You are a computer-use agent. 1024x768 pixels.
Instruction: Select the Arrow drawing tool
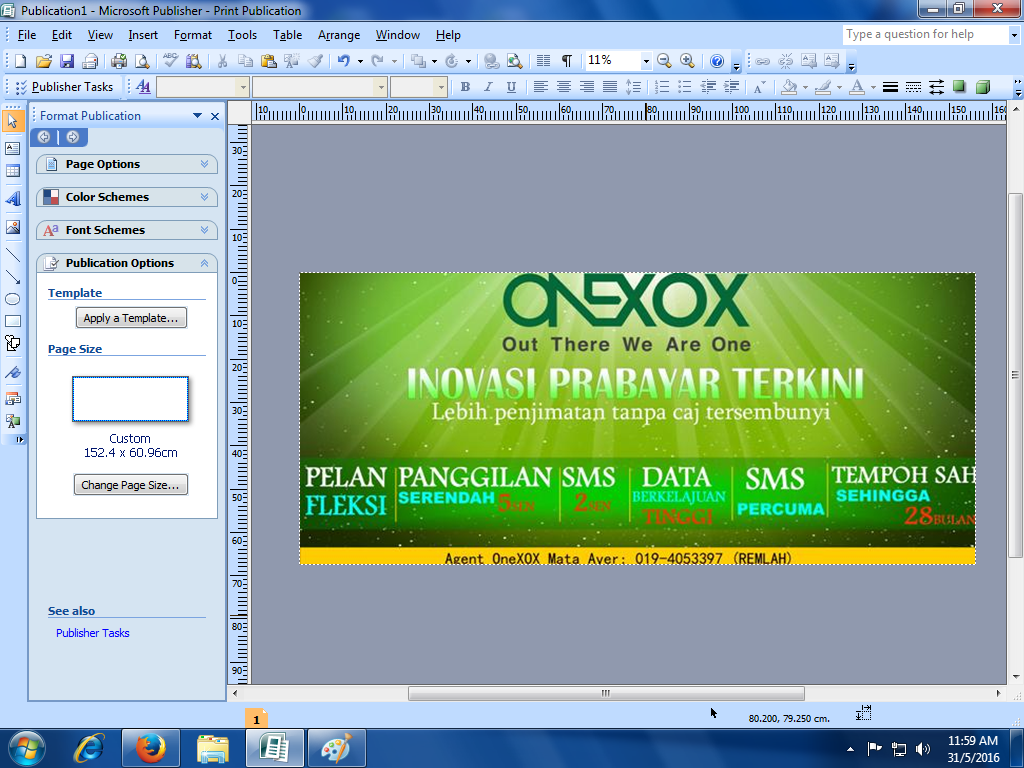point(12,277)
